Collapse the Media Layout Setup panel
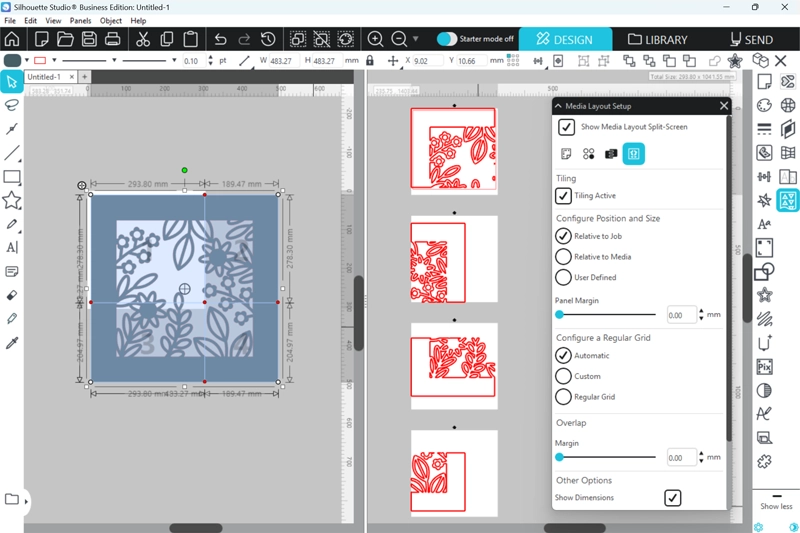Viewport: 800px width, 533px height. tap(558, 106)
